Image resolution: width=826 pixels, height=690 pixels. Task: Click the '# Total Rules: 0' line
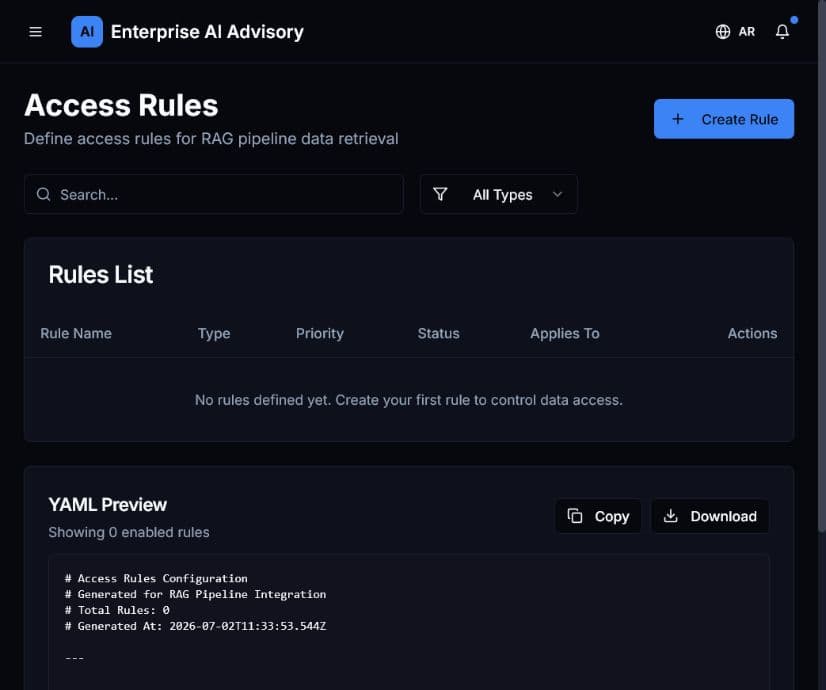point(117,610)
